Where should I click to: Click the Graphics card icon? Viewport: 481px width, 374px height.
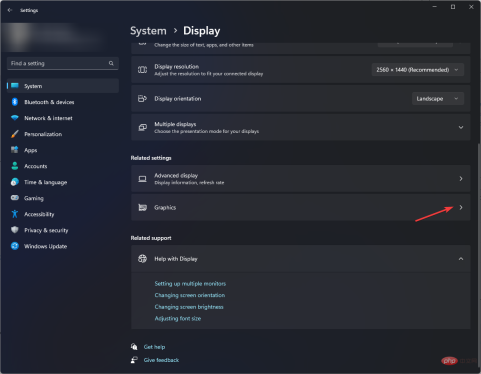[x=142, y=207]
